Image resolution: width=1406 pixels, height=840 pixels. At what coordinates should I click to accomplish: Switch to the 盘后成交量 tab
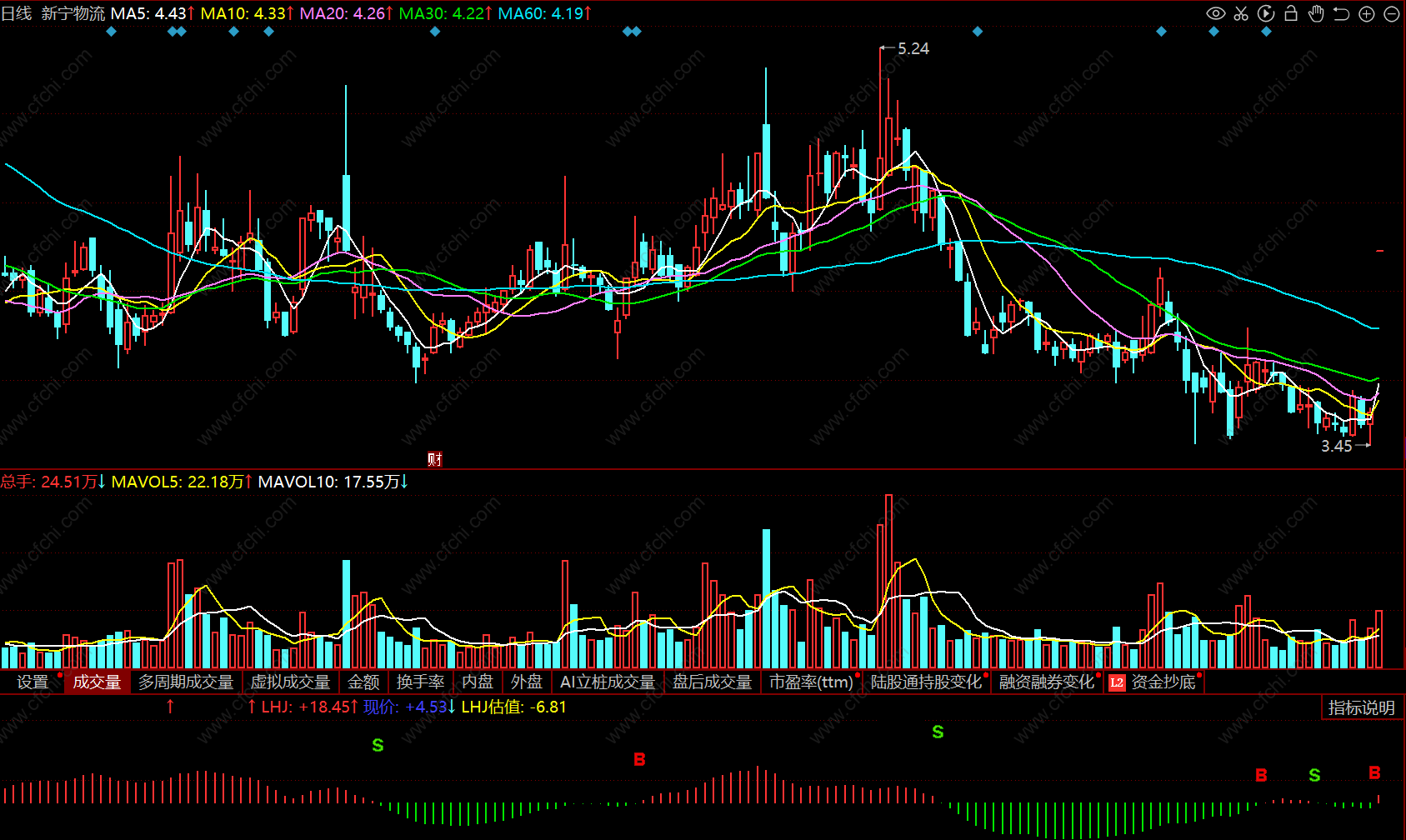pyautogui.click(x=712, y=682)
